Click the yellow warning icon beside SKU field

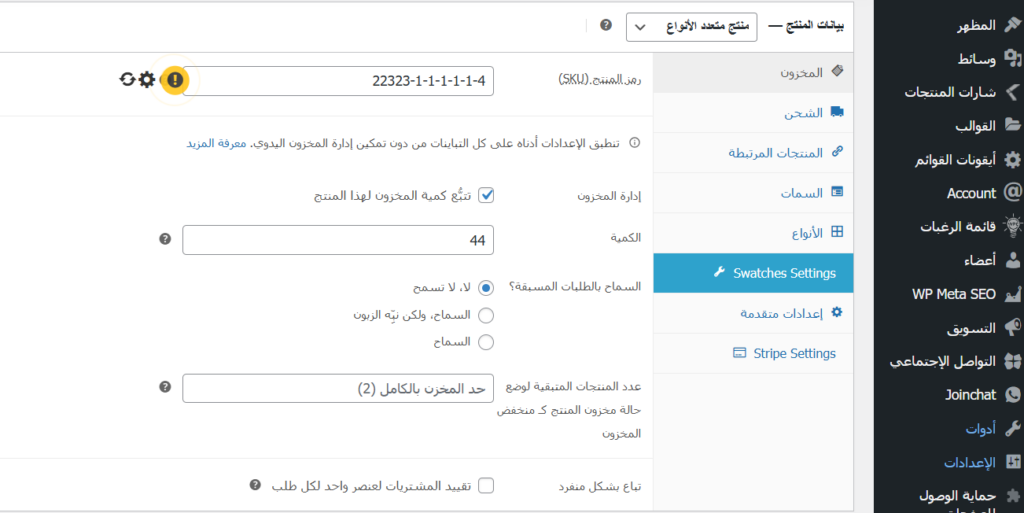click(x=174, y=80)
